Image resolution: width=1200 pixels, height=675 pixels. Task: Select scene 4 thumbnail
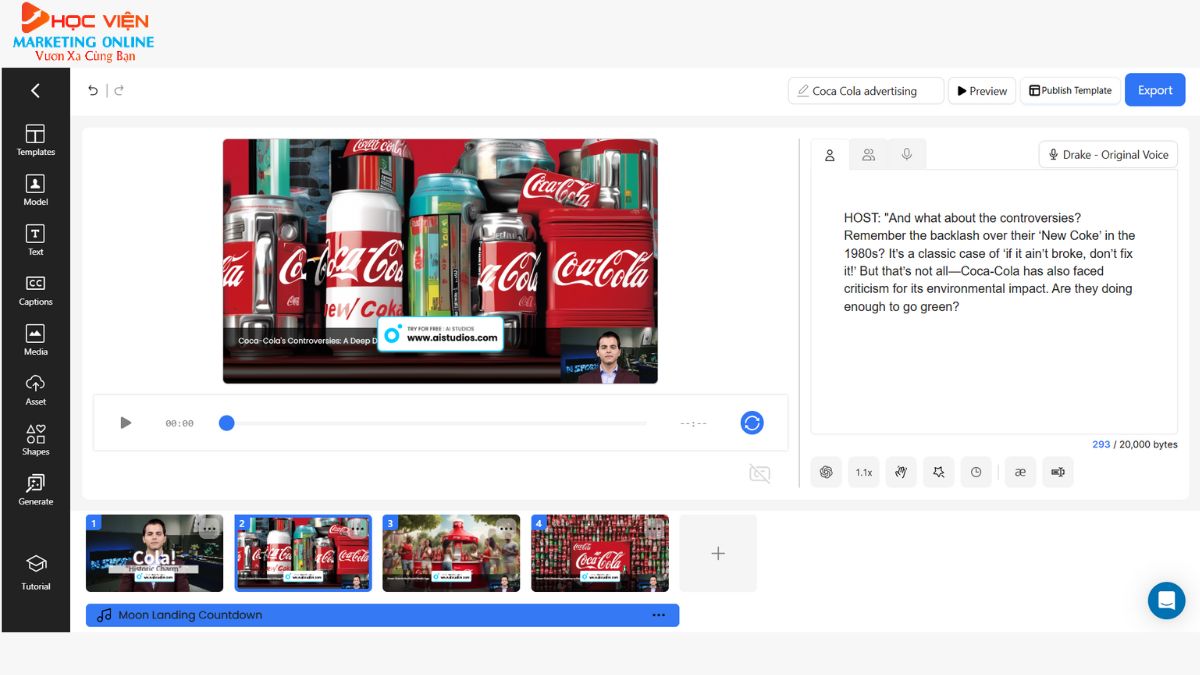point(600,553)
